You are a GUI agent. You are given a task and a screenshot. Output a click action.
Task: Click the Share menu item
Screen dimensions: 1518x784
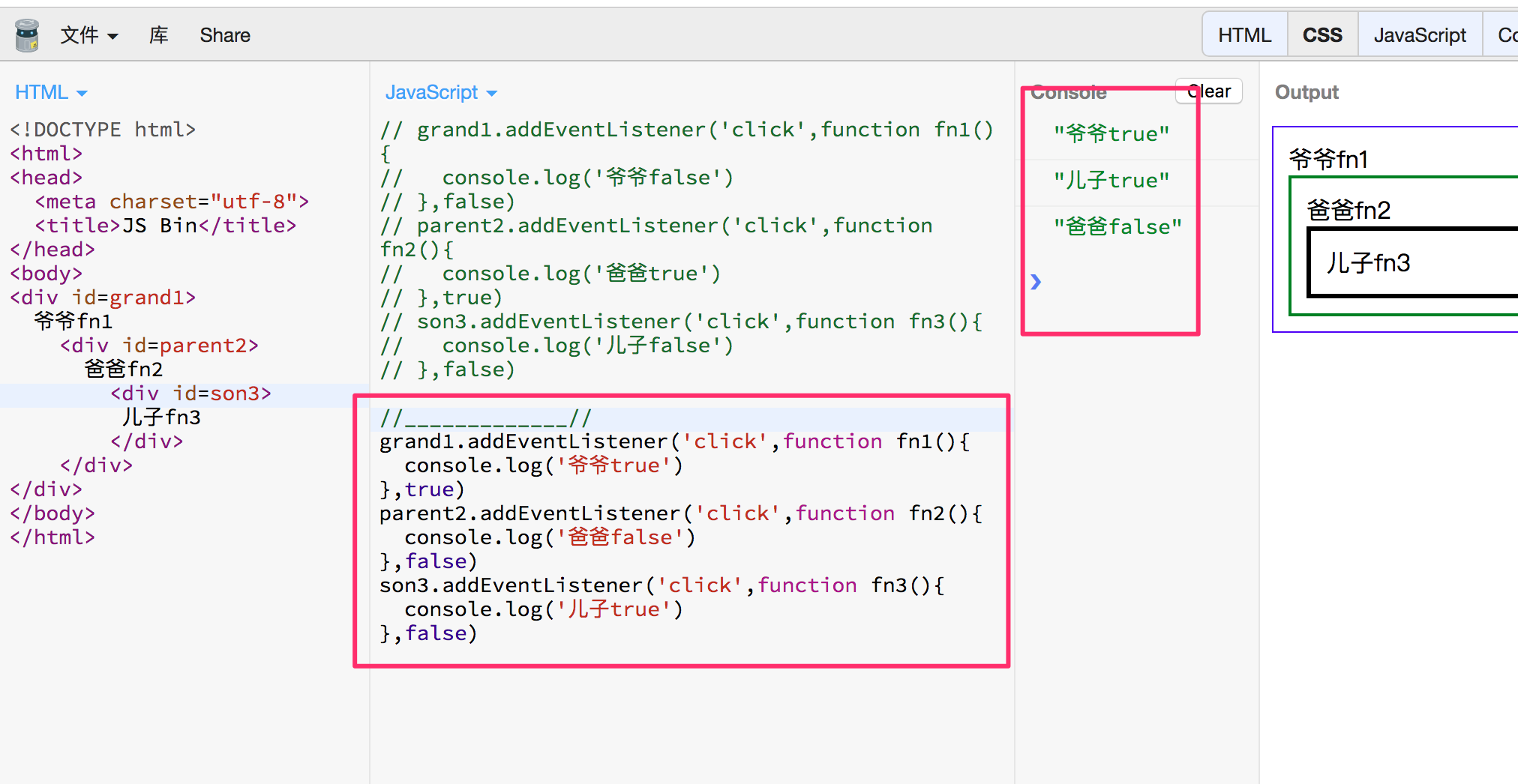tap(225, 35)
